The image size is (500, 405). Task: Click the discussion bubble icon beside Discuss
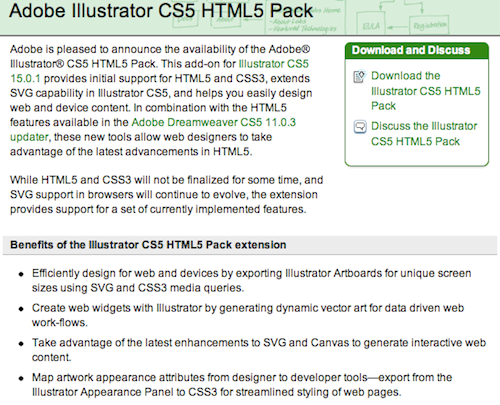(360, 127)
